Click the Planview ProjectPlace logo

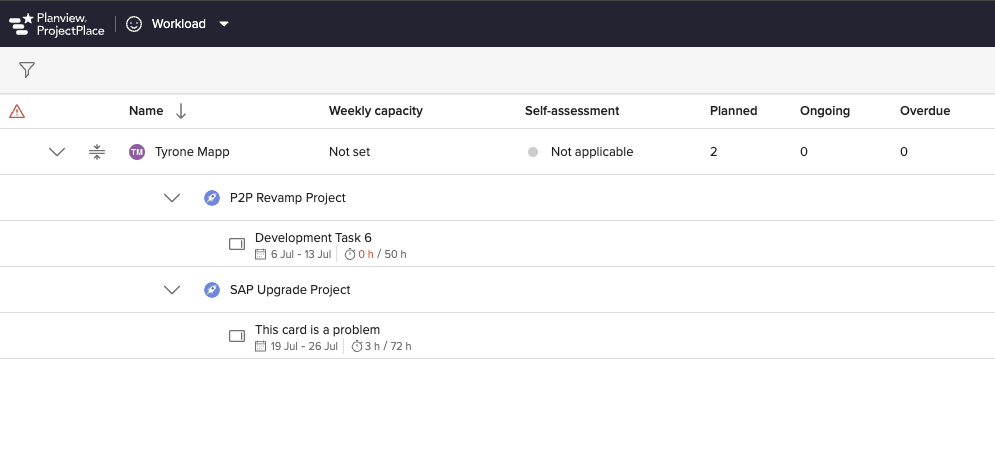57,24
